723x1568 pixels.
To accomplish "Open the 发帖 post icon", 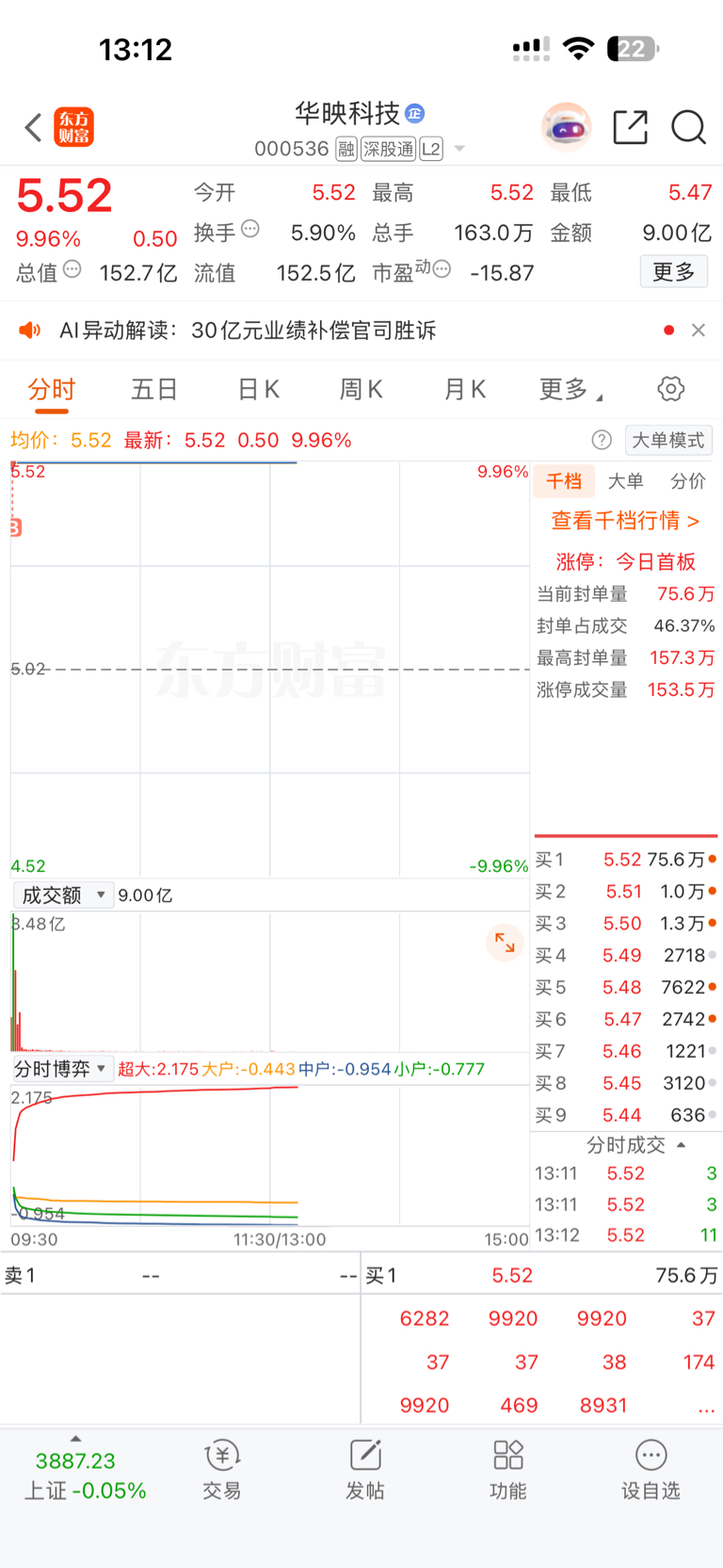I will coord(365,1470).
